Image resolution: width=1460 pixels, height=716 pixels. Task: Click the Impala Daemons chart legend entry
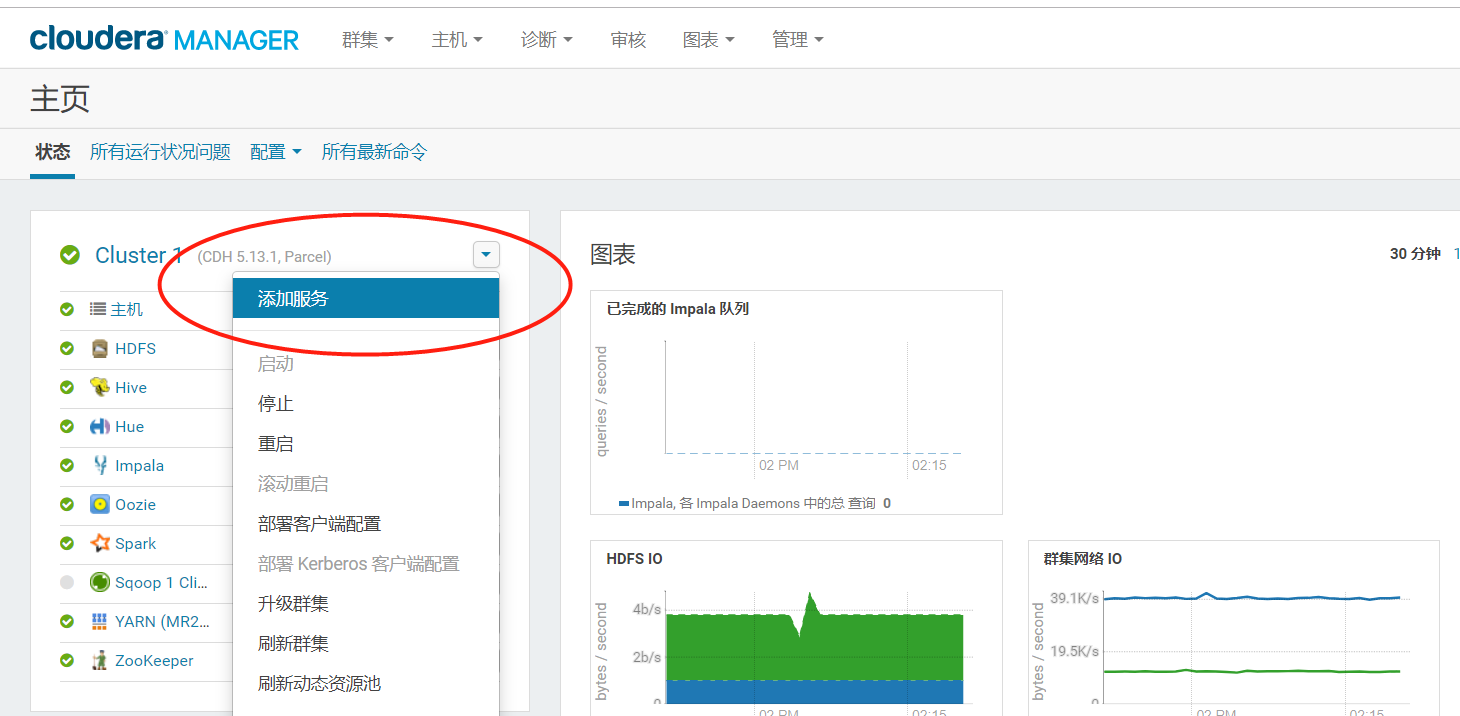tap(755, 503)
